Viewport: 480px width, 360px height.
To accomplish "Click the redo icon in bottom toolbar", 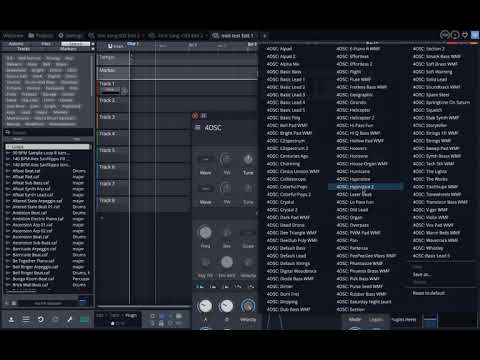I will [x=55, y=319].
